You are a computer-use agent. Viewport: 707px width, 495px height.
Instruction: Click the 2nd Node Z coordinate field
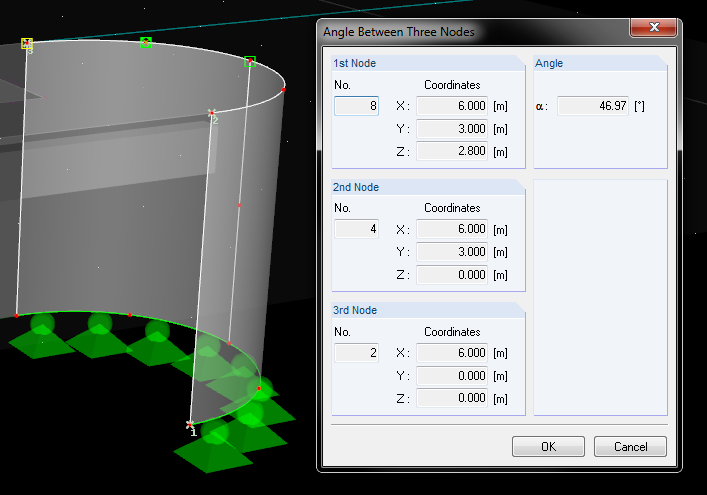coord(452,275)
